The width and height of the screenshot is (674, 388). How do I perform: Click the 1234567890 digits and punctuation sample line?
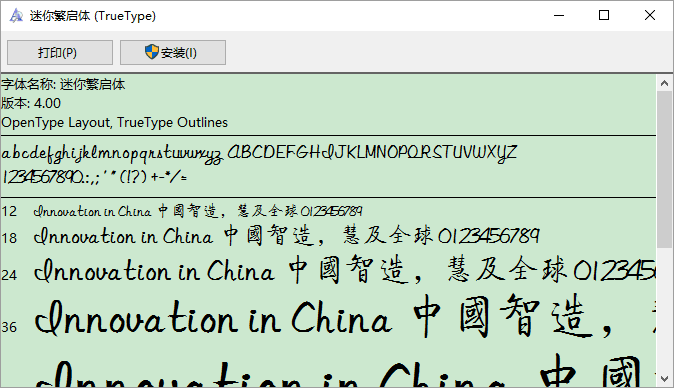(x=95, y=177)
